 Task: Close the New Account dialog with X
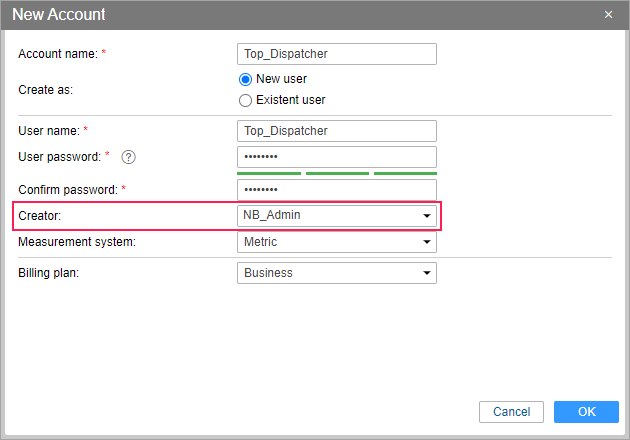pos(609,15)
